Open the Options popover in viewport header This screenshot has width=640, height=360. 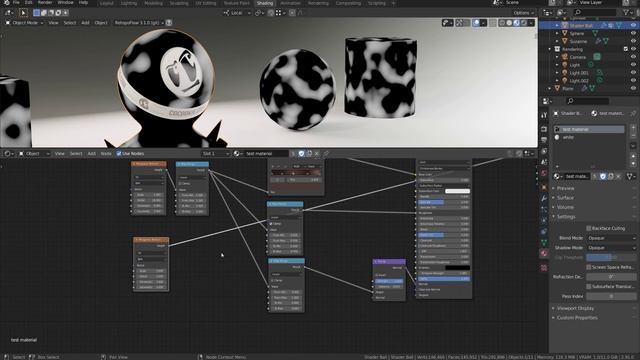point(523,13)
